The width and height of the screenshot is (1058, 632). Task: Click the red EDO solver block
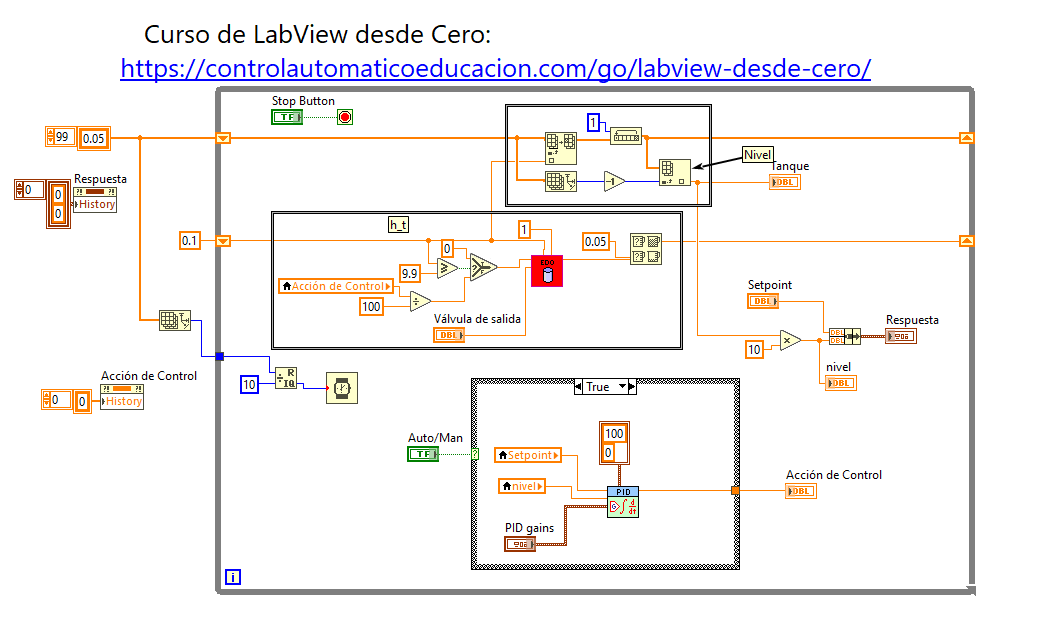(x=547, y=270)
